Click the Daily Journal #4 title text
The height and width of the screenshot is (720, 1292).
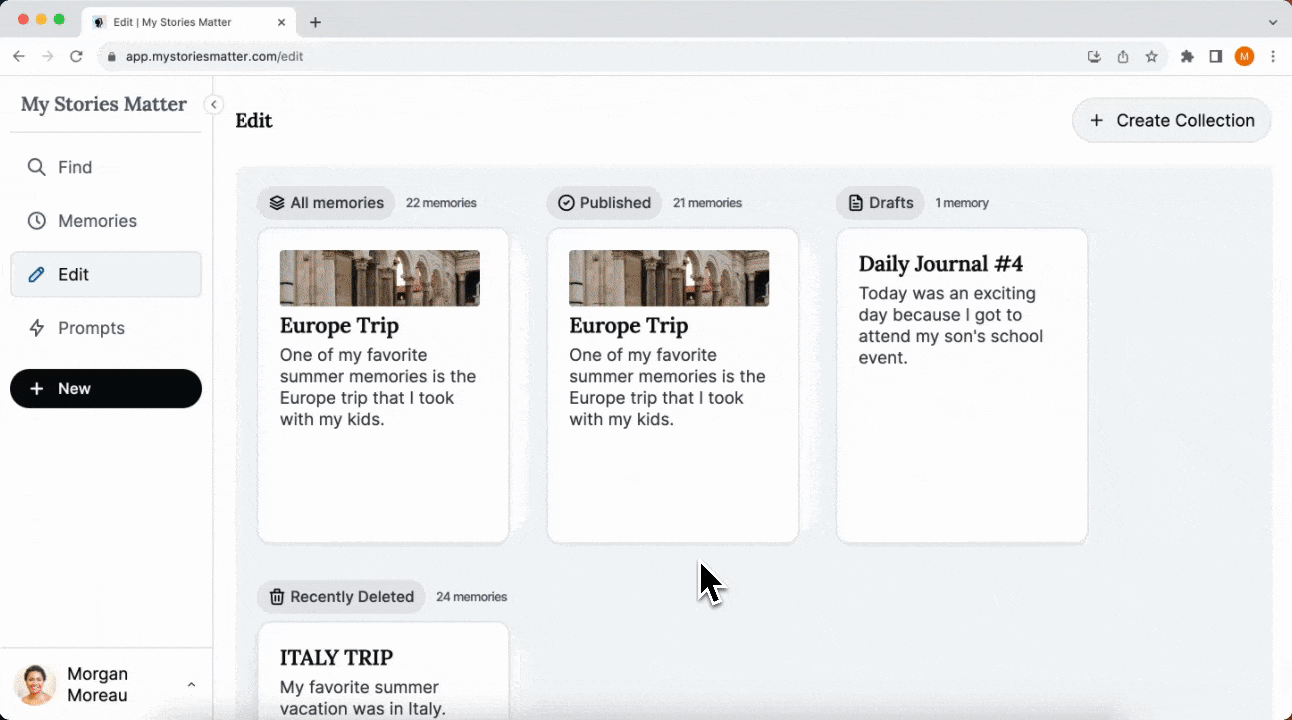(x=941, y=264)
